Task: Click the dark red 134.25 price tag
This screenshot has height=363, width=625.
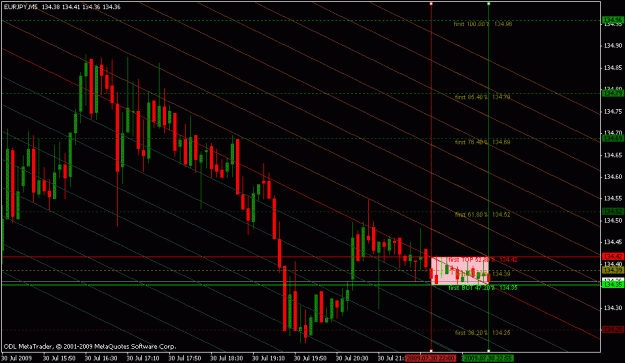Action: tap(613, 330)
